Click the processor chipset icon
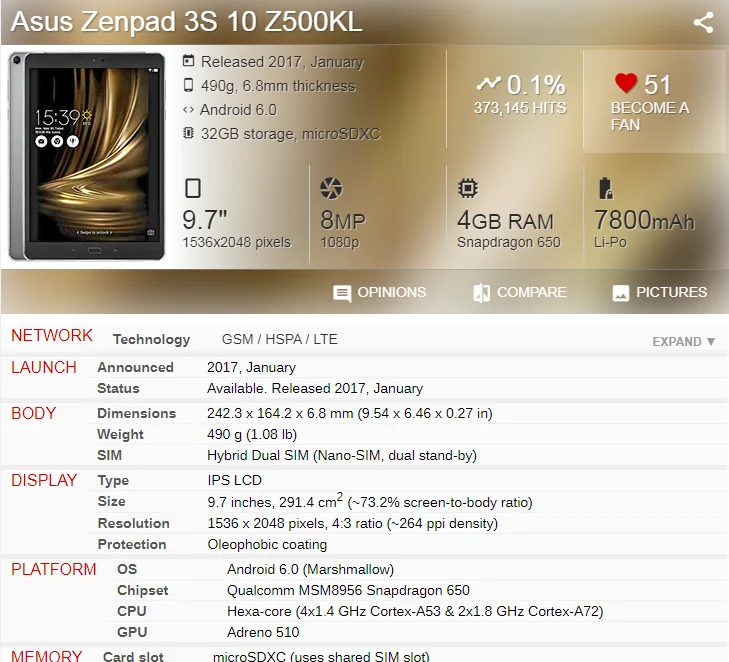Screen dimensions: 729x662 point(468,188)
